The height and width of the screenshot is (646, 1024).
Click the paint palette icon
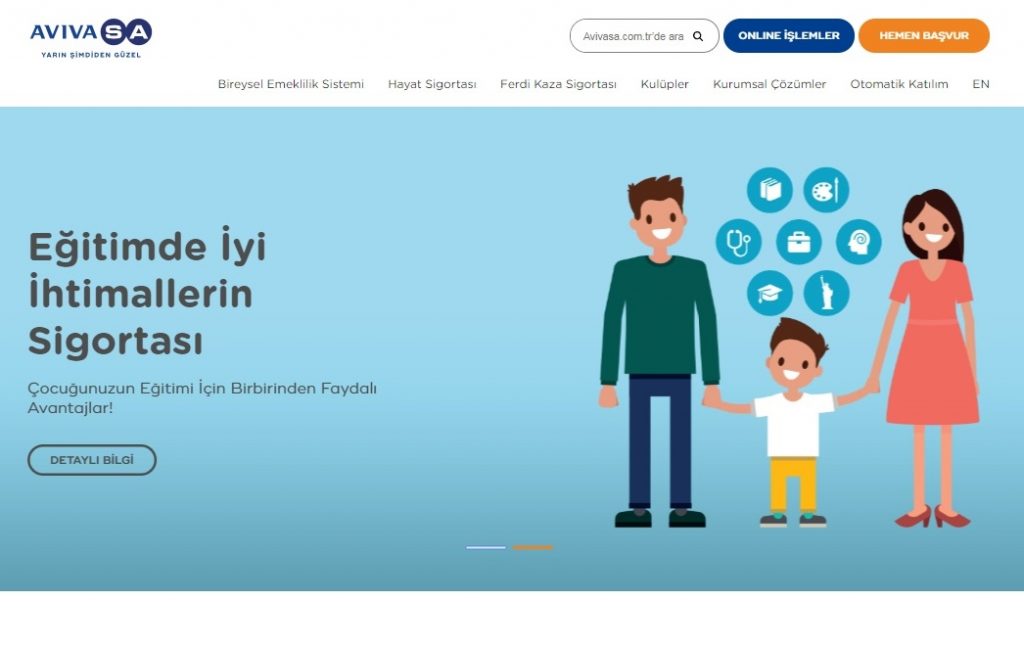coord(826,190)
